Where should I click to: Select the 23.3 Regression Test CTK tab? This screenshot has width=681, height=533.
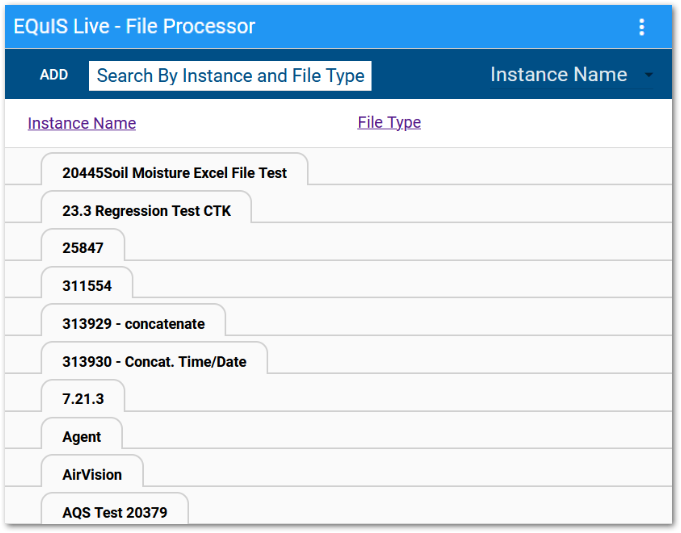click(146, 208)
